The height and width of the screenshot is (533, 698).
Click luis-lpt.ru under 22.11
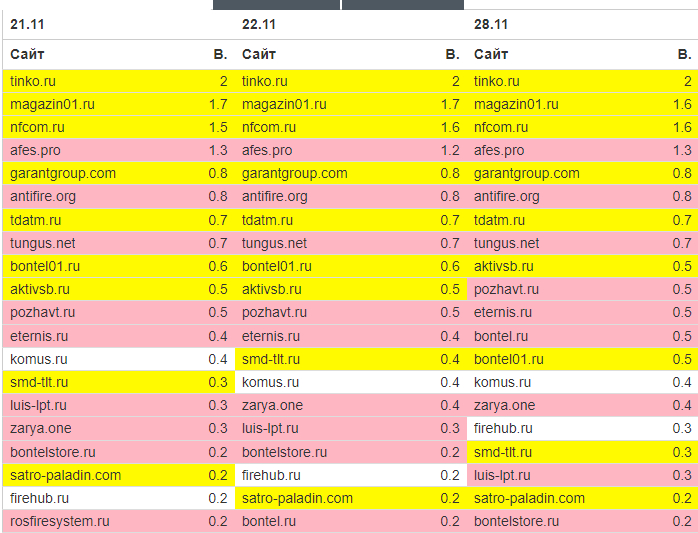coord(270,428)
